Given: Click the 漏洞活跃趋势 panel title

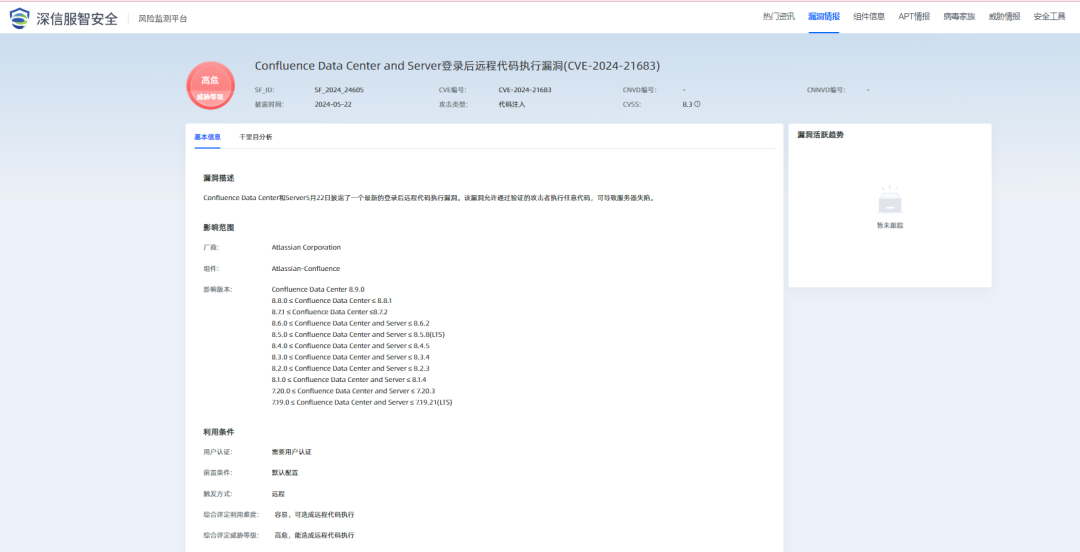Looking at the screenshot, I should (x=820, y=135).
